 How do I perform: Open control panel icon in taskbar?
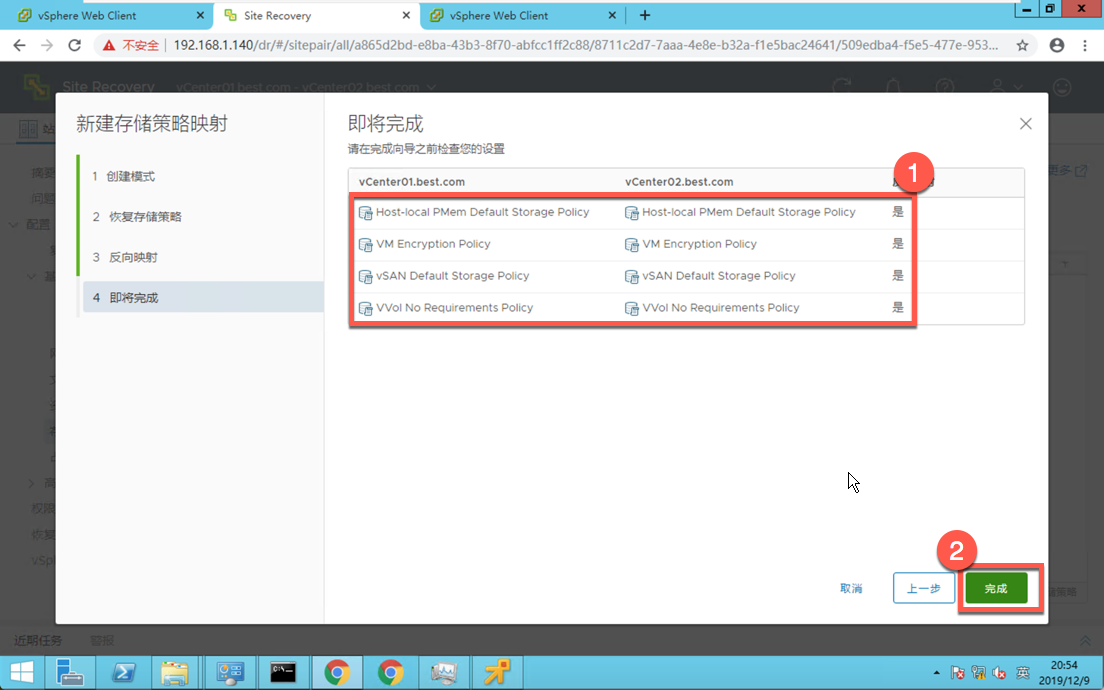click(x=230, y=672)
